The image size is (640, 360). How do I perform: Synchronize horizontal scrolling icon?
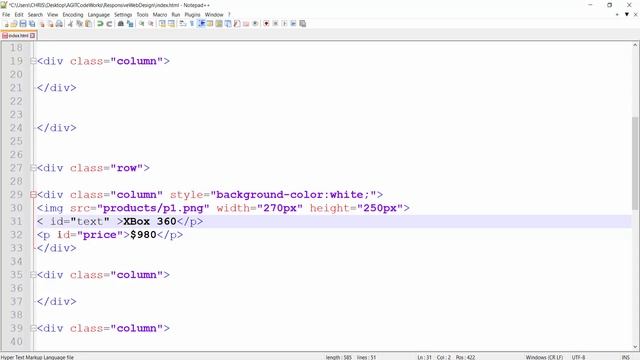[171, 24]
